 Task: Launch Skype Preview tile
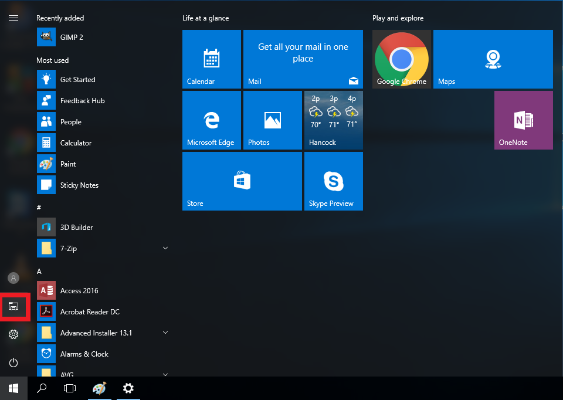(x=334, y=181)
